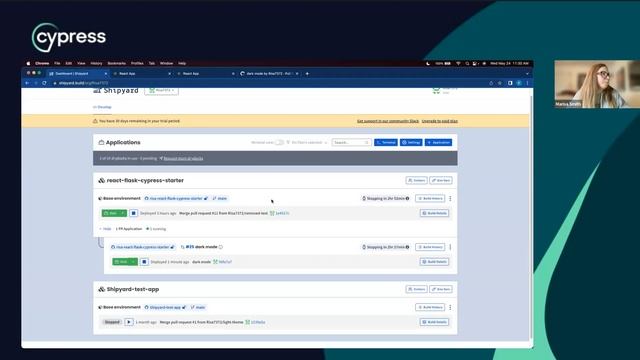Click refresh icon next to #25 dark mode
This screenshot has width=640, height=360.
coord(221,247)
